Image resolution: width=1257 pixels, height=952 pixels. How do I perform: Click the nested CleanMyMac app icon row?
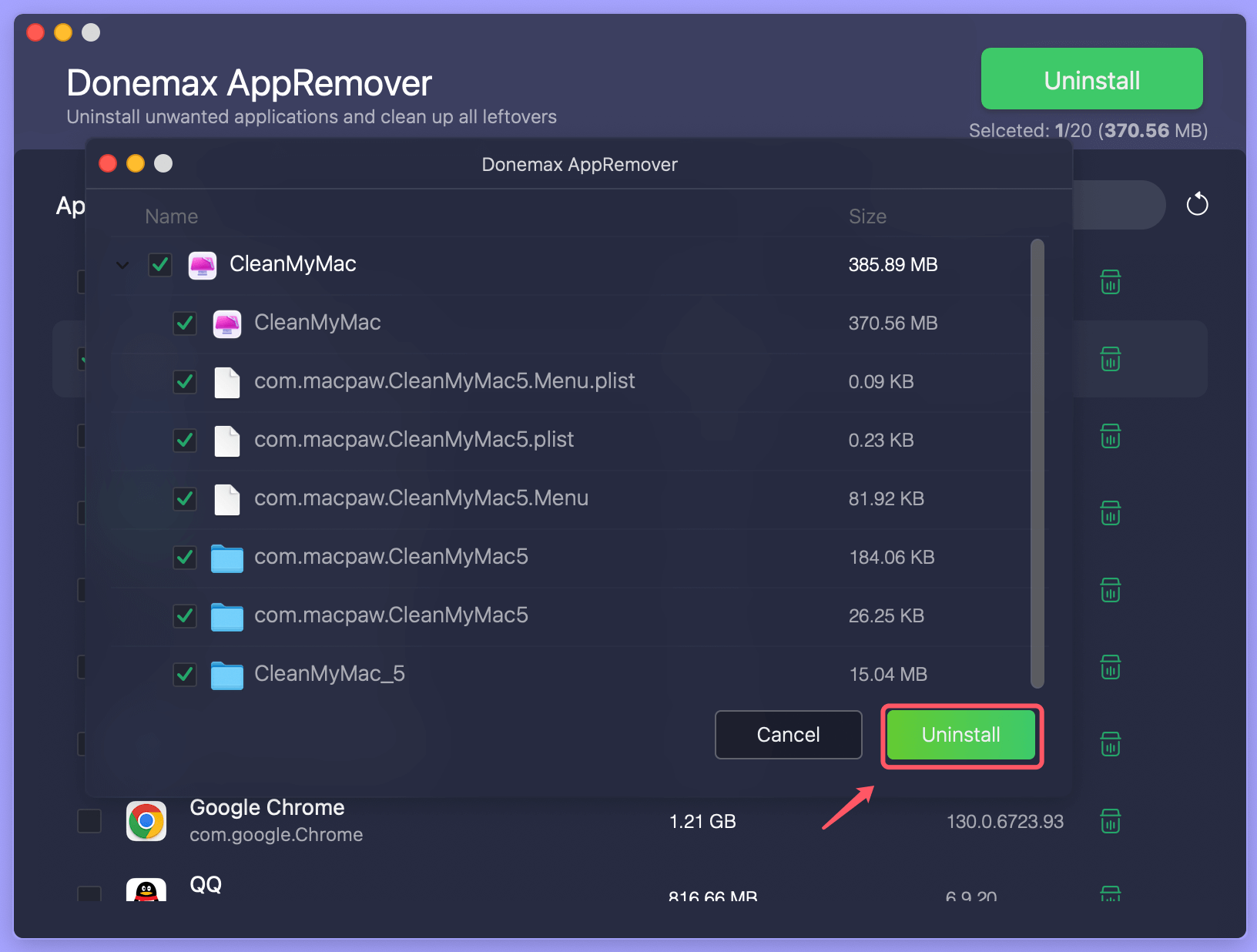[x=226, y=324]
